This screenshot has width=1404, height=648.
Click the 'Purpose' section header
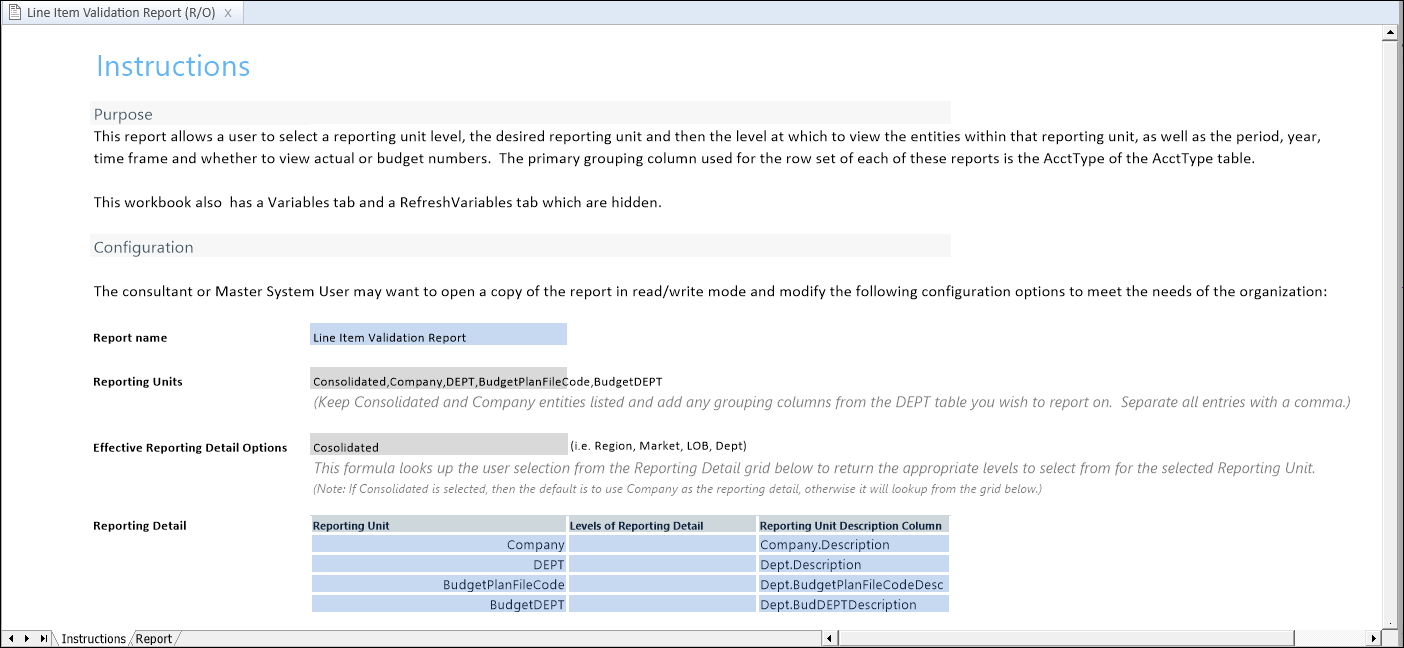pyautogui.click(x=123, y=114)
